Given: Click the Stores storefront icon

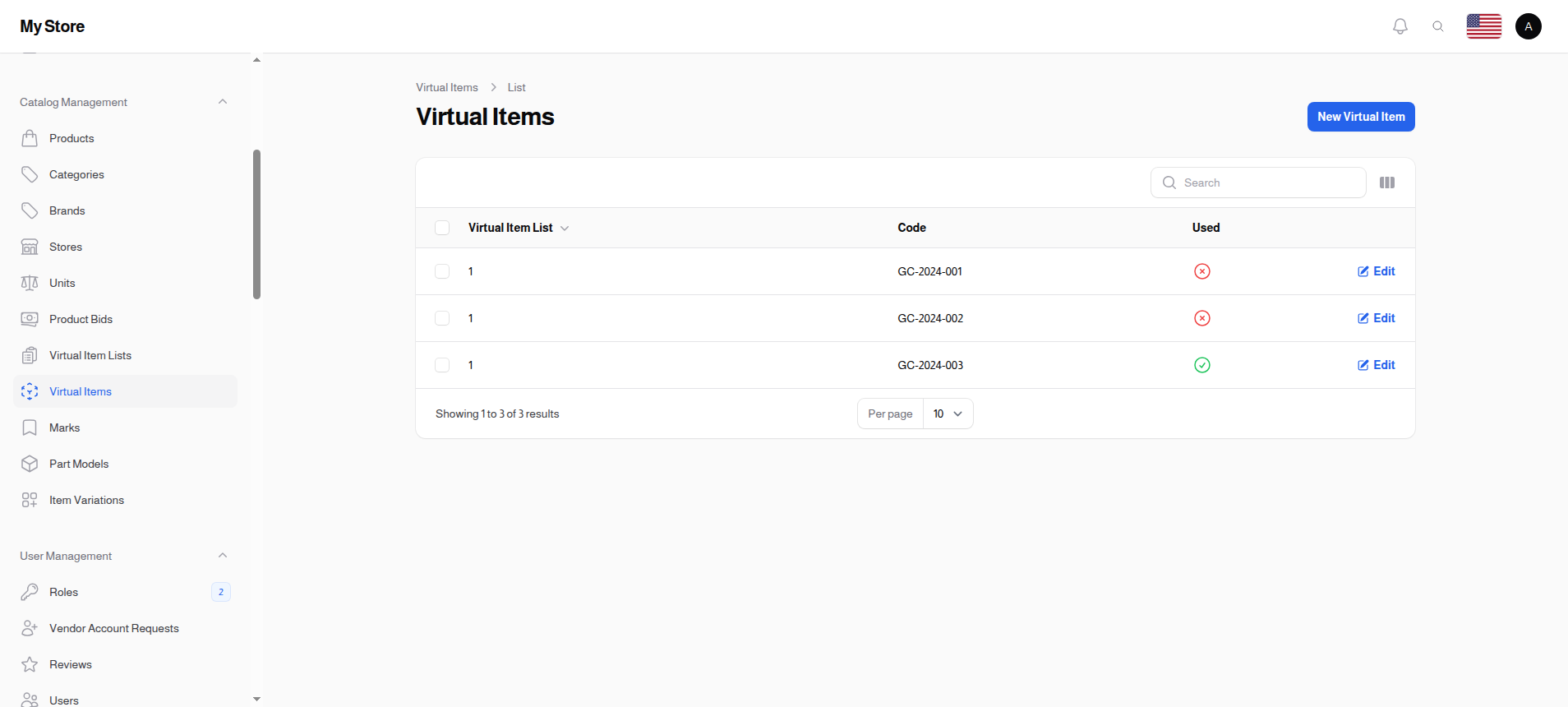Looking at the screenshot, I should 30,247.
